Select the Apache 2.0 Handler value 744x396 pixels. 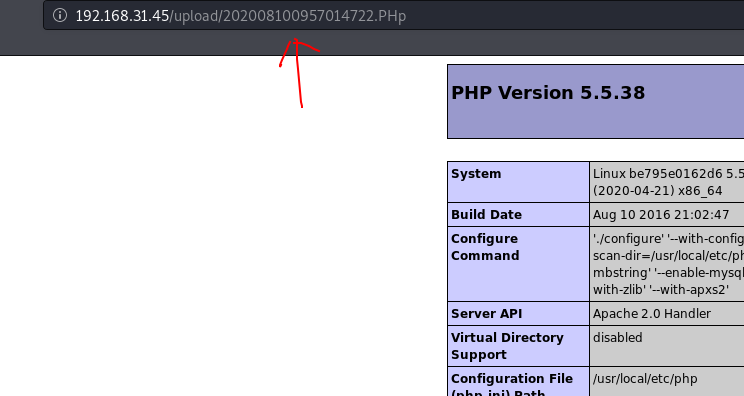tap(652, 313)
